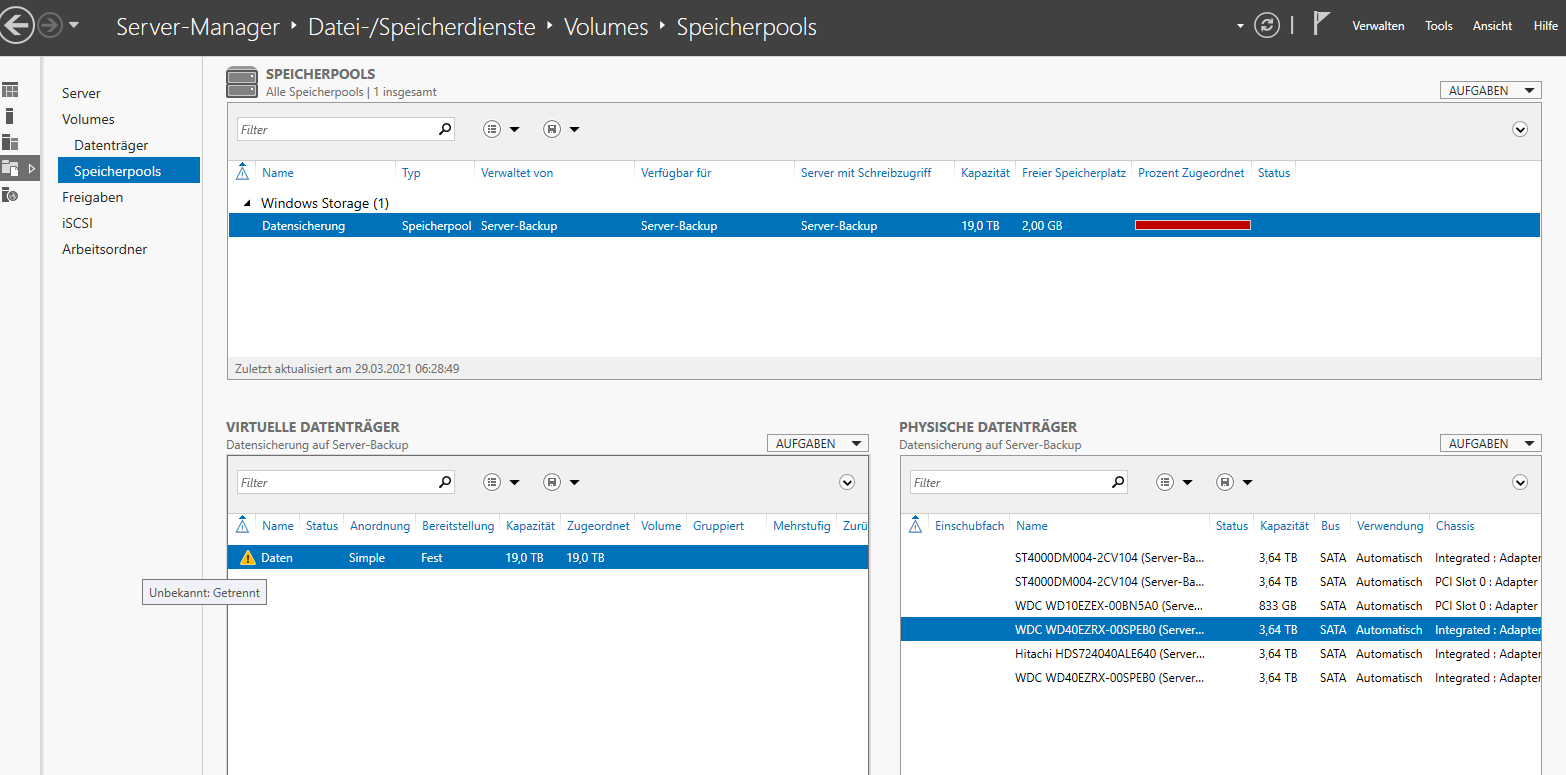This screenshot has width=1566, height=775.
Task: Sort by Freier Speicherplatz column
Action: [1074, 173]
